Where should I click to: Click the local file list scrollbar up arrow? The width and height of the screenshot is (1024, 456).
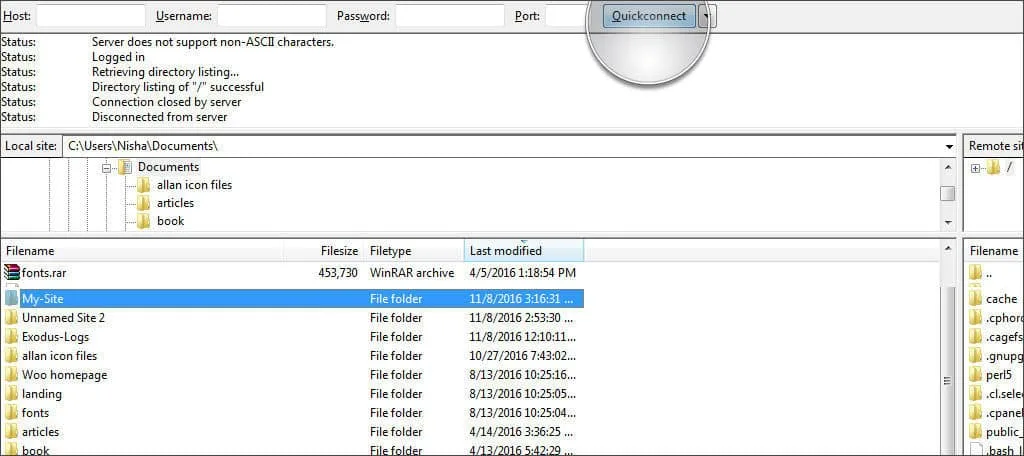tap(948, 249)
